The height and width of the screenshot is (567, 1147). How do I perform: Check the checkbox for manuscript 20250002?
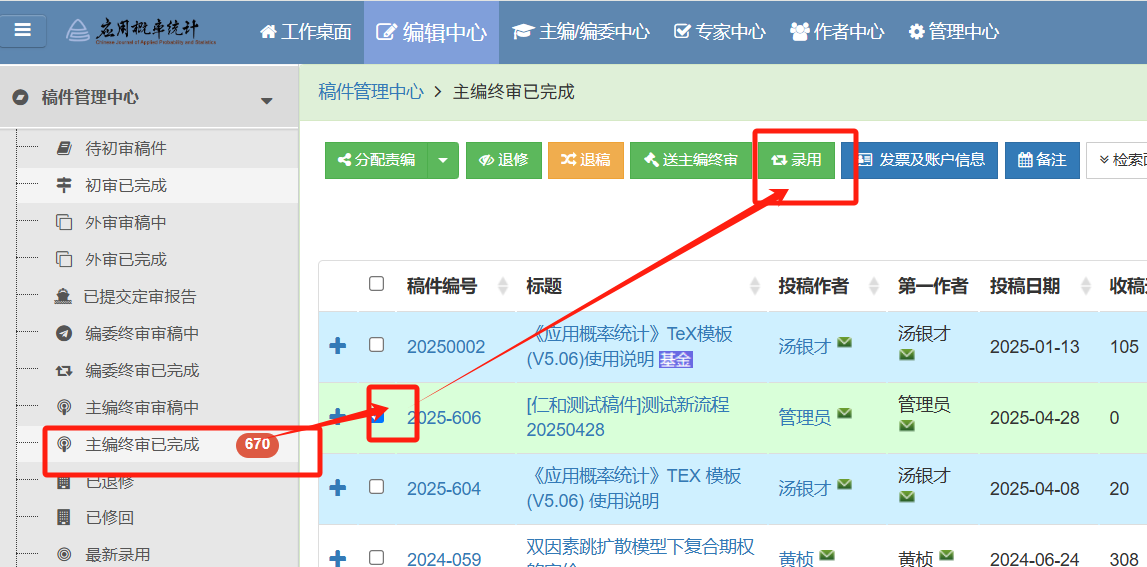point(376,345)
